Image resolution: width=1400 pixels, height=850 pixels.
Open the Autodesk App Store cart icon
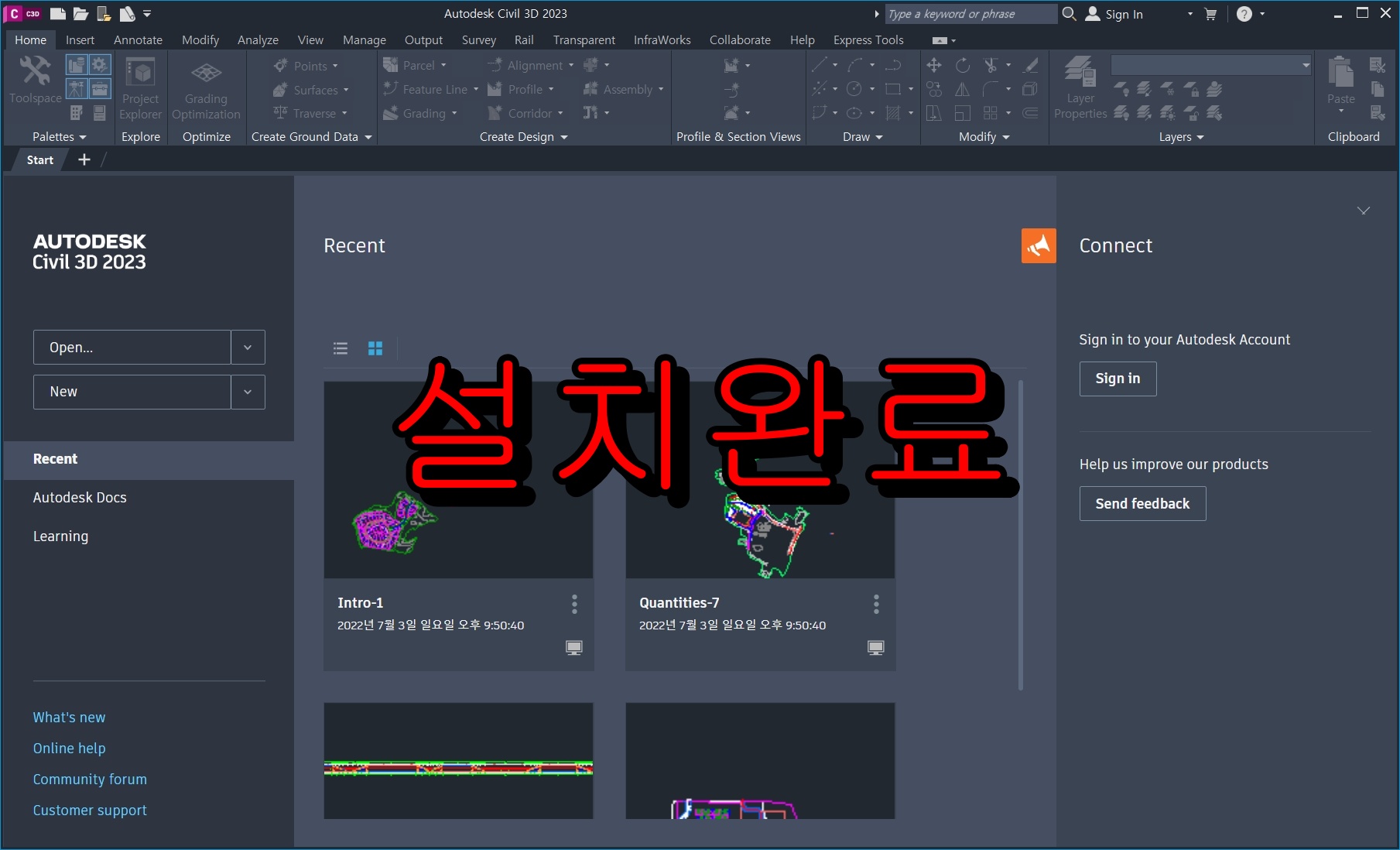click(x=1210, y=14)
